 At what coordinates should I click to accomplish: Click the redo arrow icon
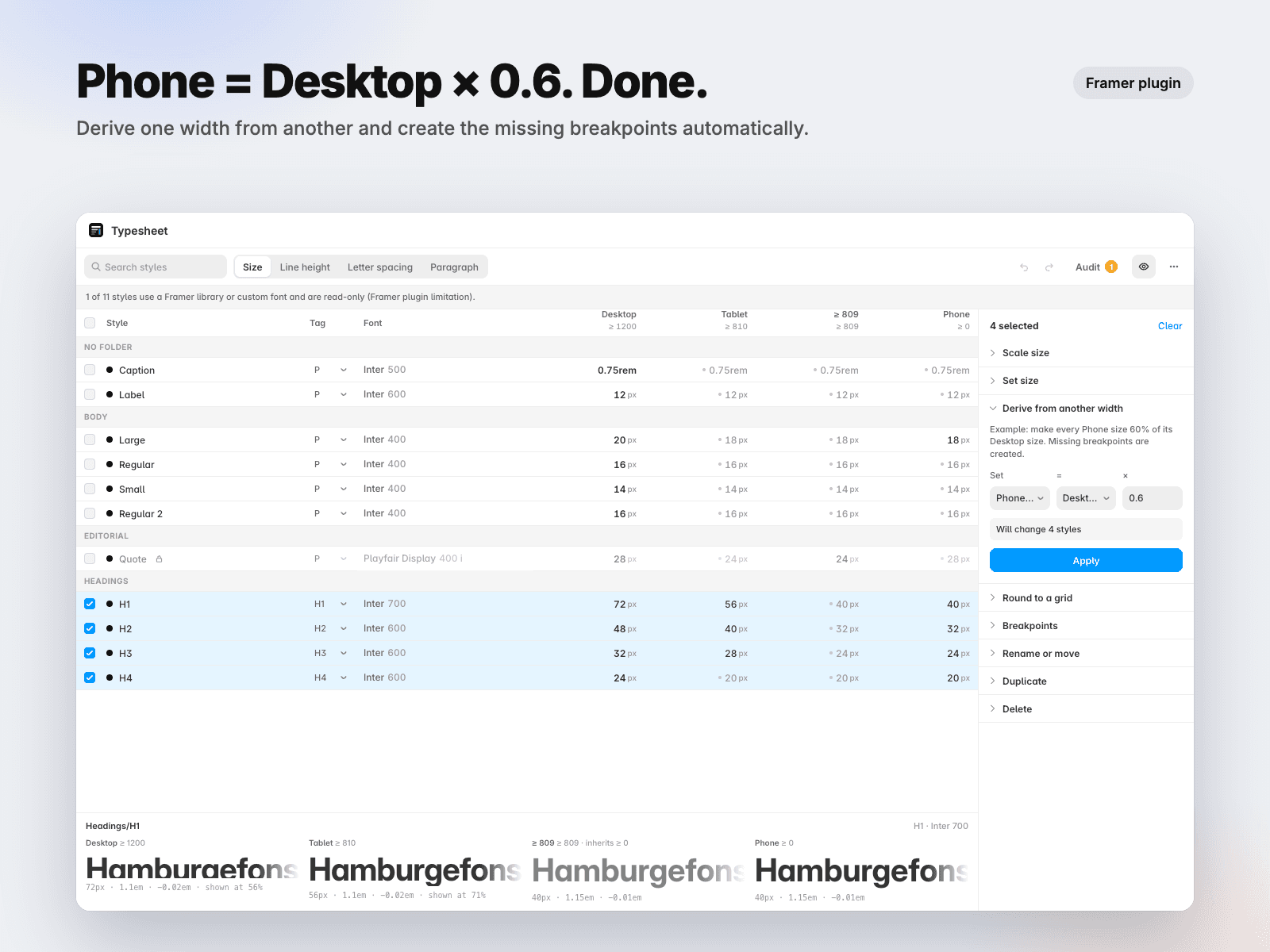coord(1049,267)
